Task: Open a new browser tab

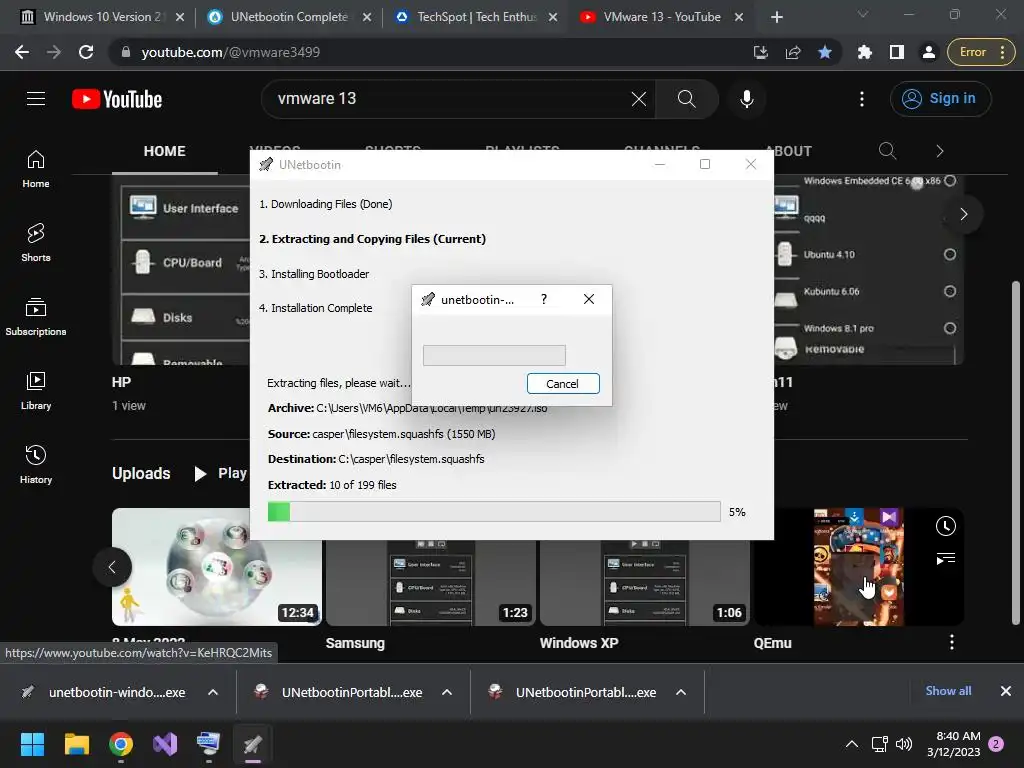Action: [776, 17]
